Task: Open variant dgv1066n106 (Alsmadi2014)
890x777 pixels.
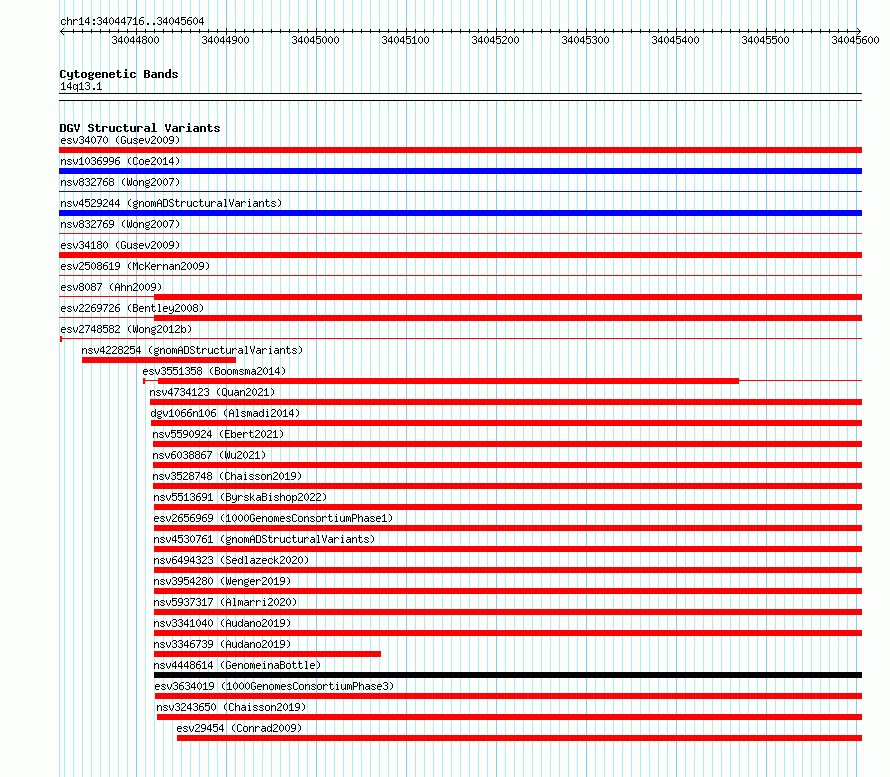Action: 225,413
